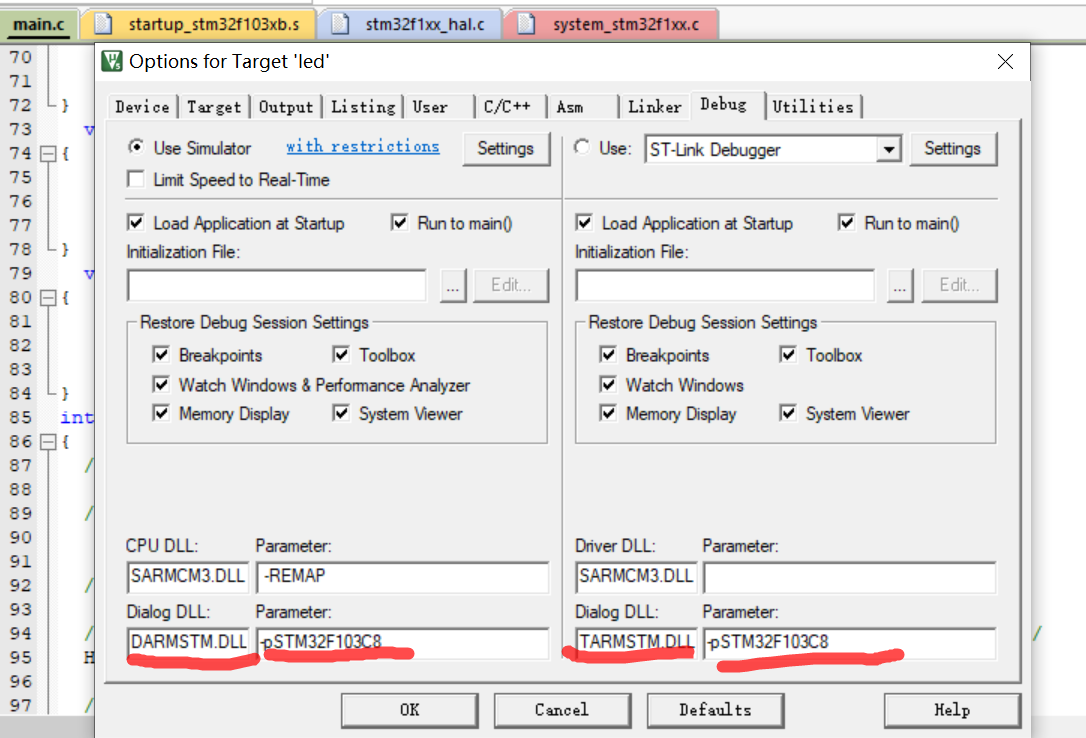Open simulator Settings button
1086x738 pixels.
click(x=506, y=148)
